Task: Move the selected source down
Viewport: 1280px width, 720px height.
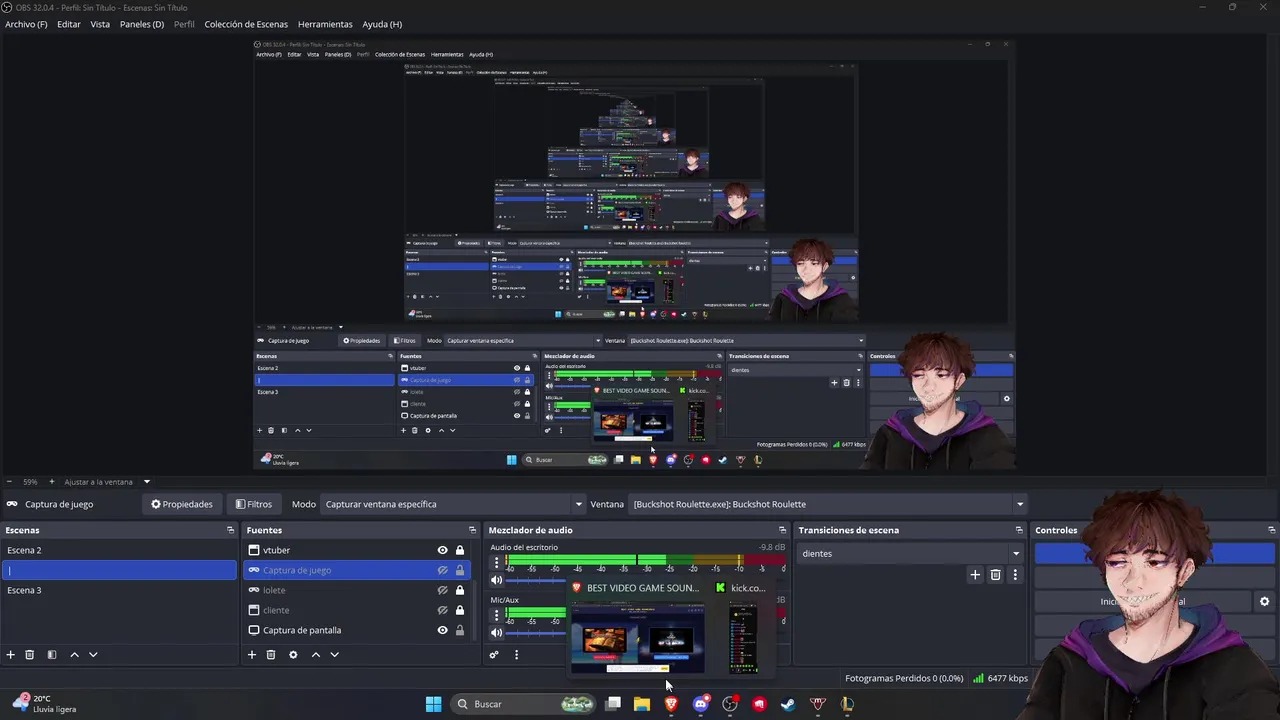Action: click(334, 655)
